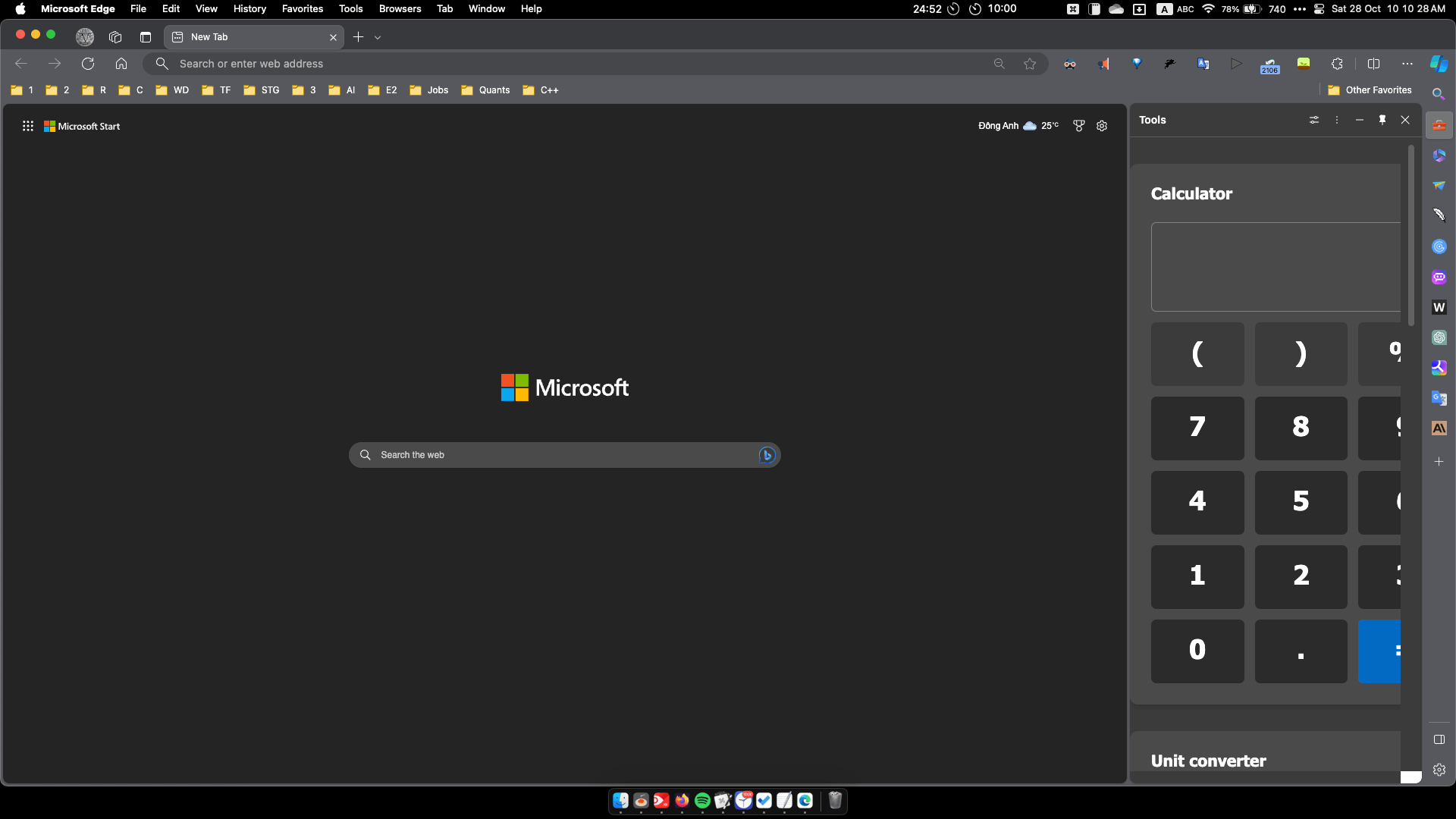
Task: Click the Rewards trophy icon
Action: 1079,126
